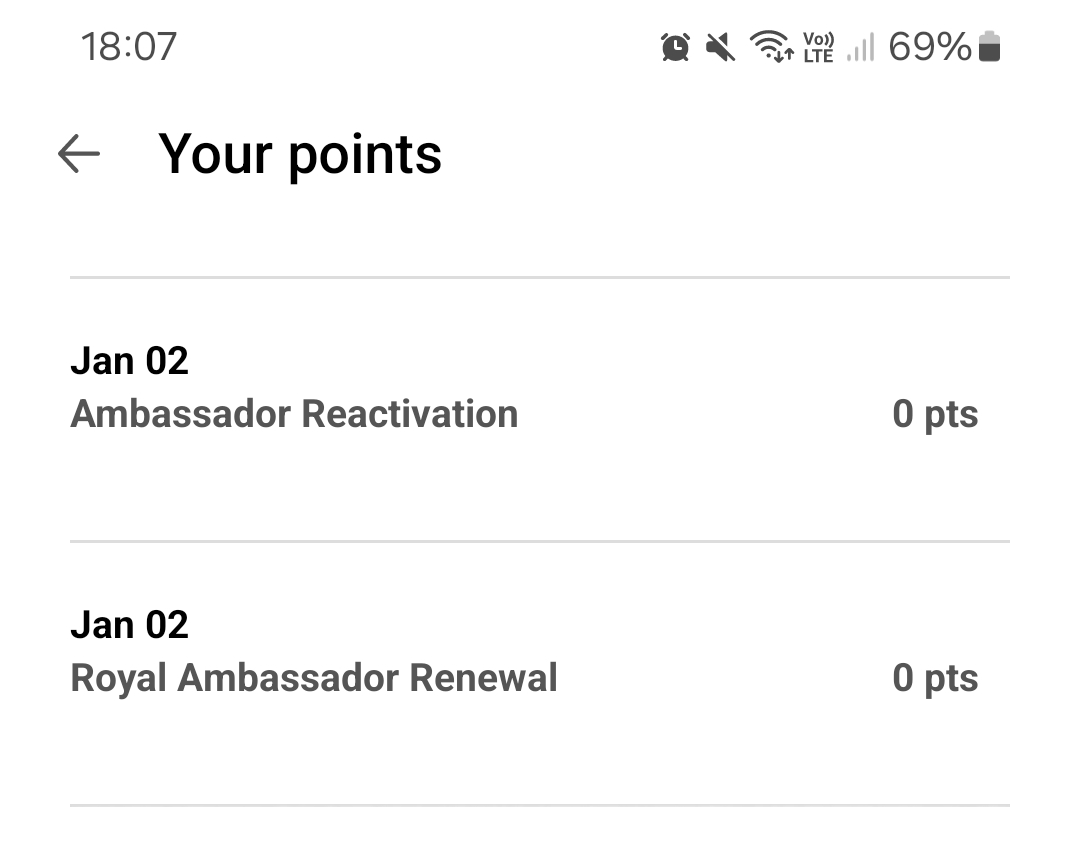Tap the Jan 02 date above Royal Ambassador Renewal

129,624
